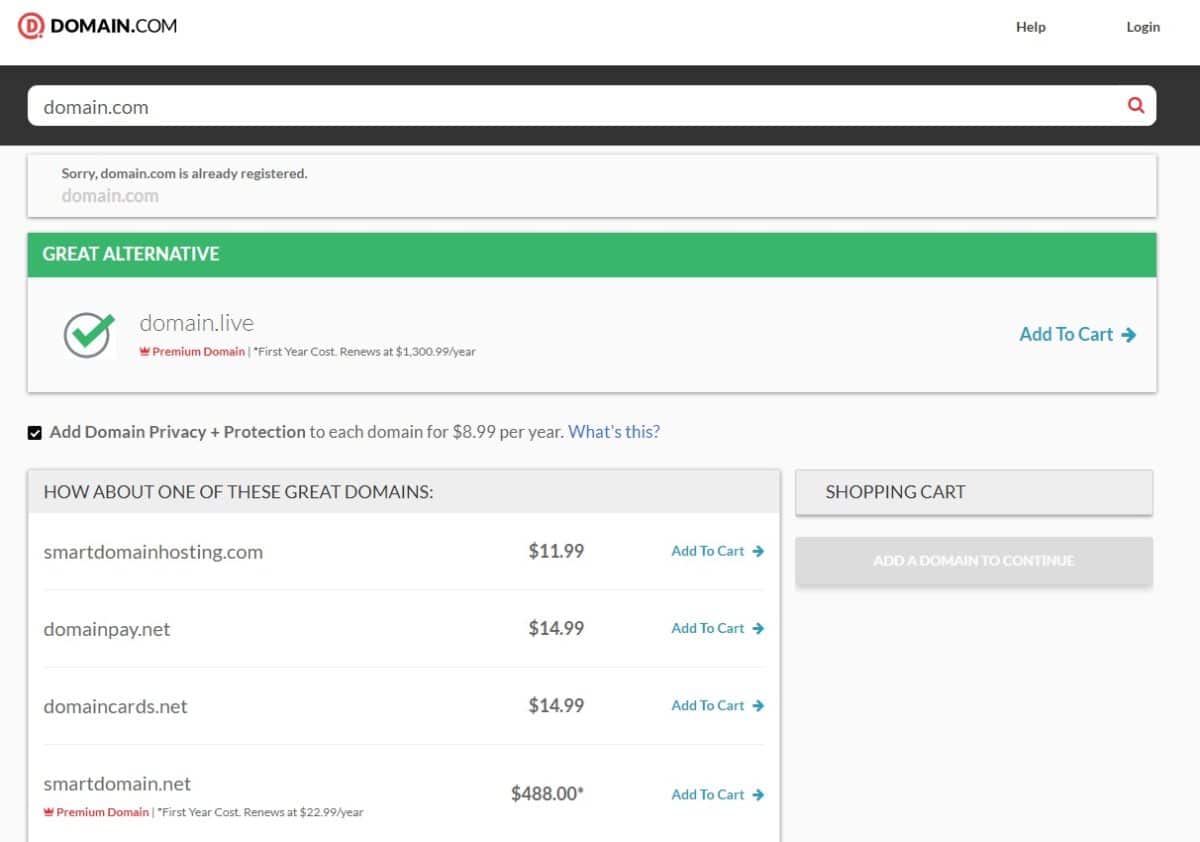Click the red search magnifier icon
Viewport: 1200px width, 842px height.
click(1136, 105)
